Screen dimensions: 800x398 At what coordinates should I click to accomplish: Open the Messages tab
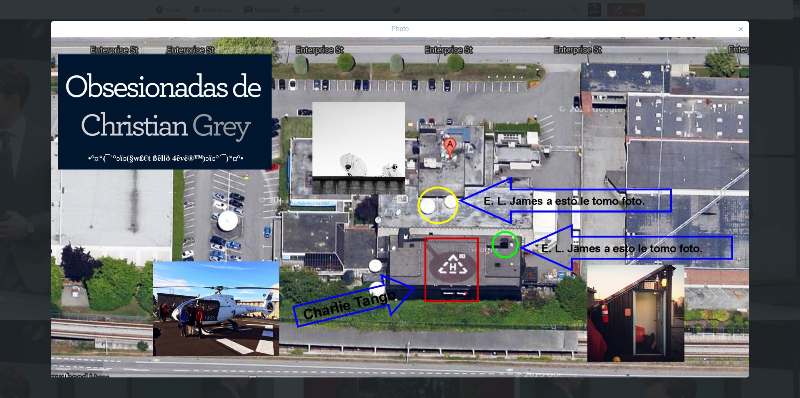pos(261,10)
